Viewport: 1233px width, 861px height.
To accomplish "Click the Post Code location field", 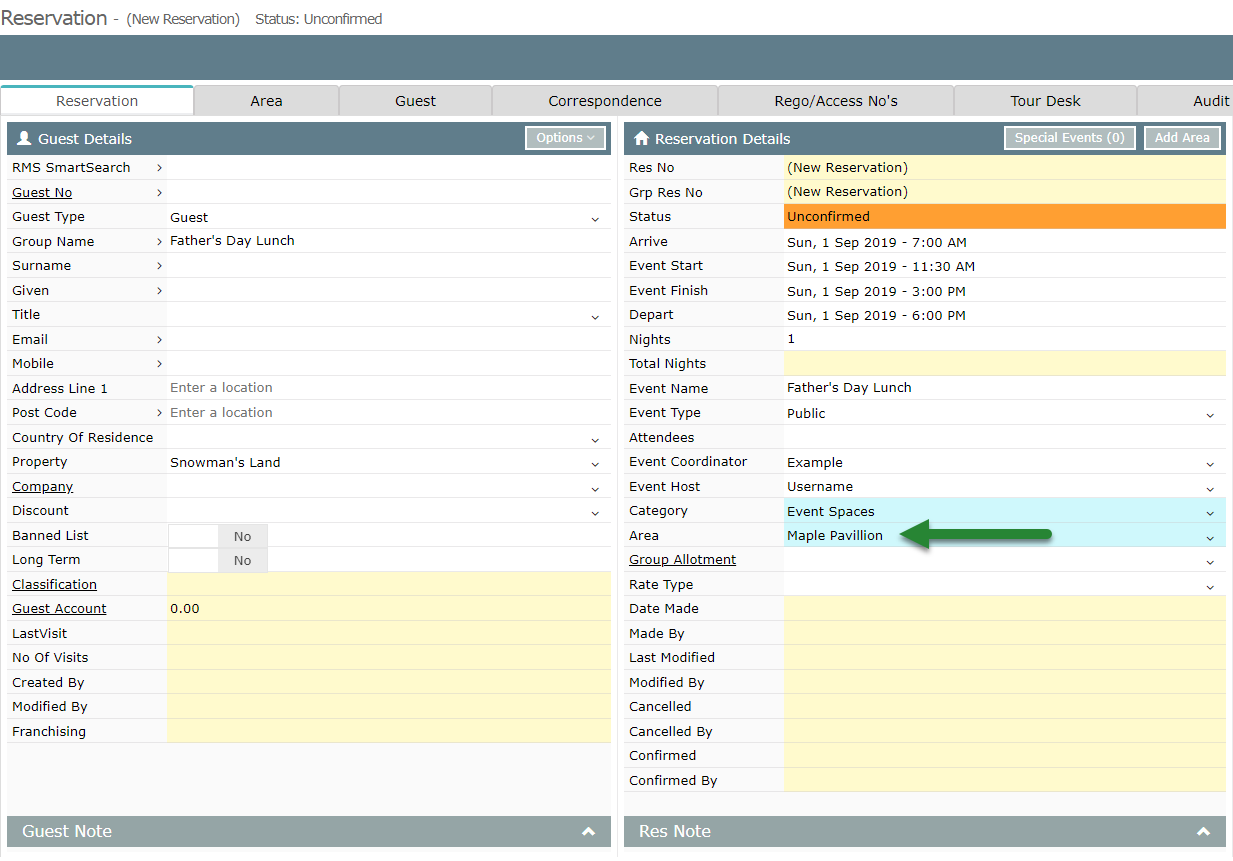I will pos(388,413).
